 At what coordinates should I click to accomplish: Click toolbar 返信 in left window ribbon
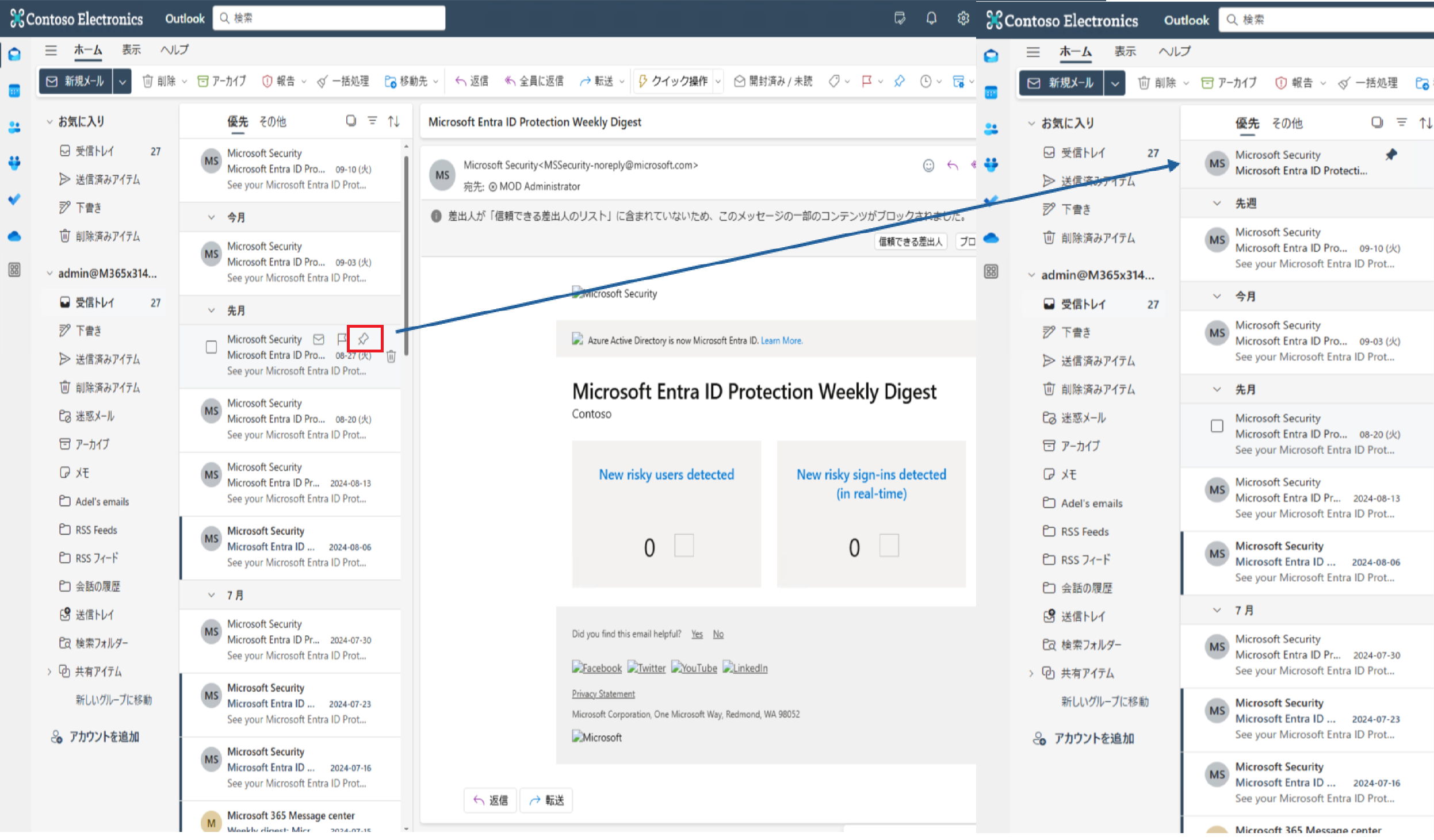472,81
